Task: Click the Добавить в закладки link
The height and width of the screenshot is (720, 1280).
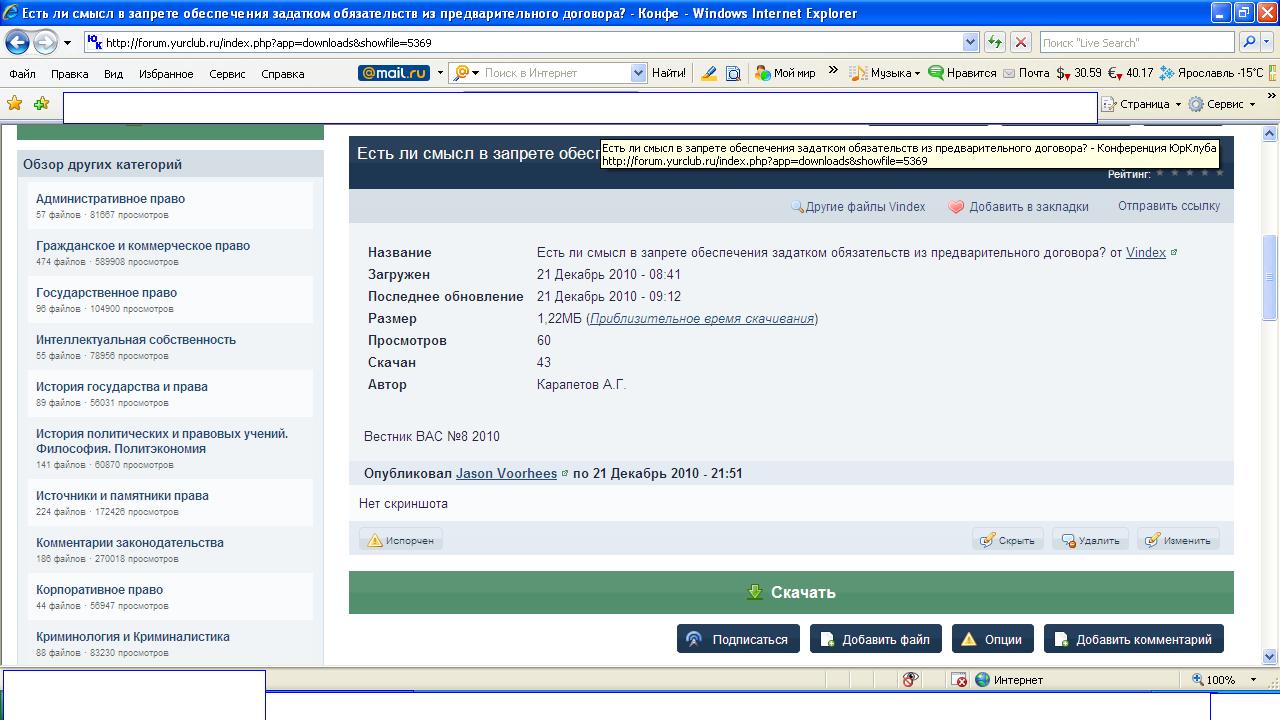Action: click(1028, 206)
